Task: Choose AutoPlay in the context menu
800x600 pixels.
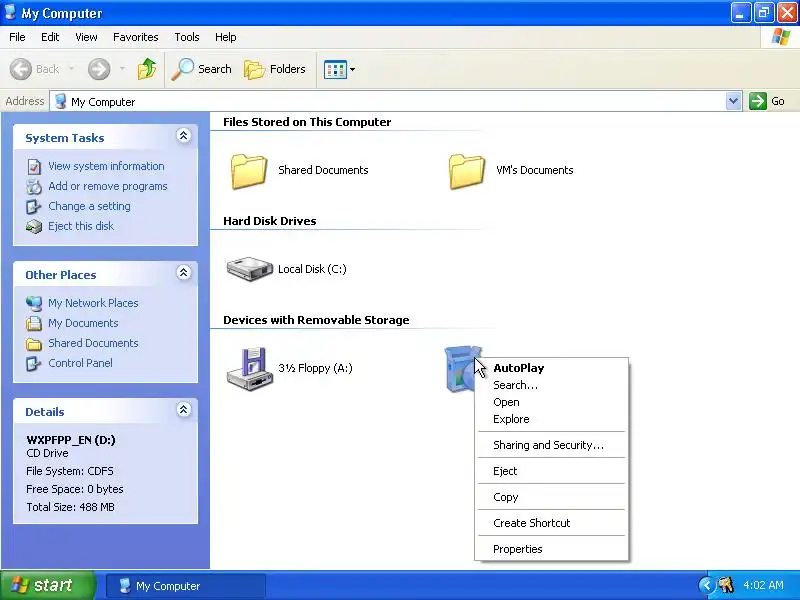Action: pos(552,368)
